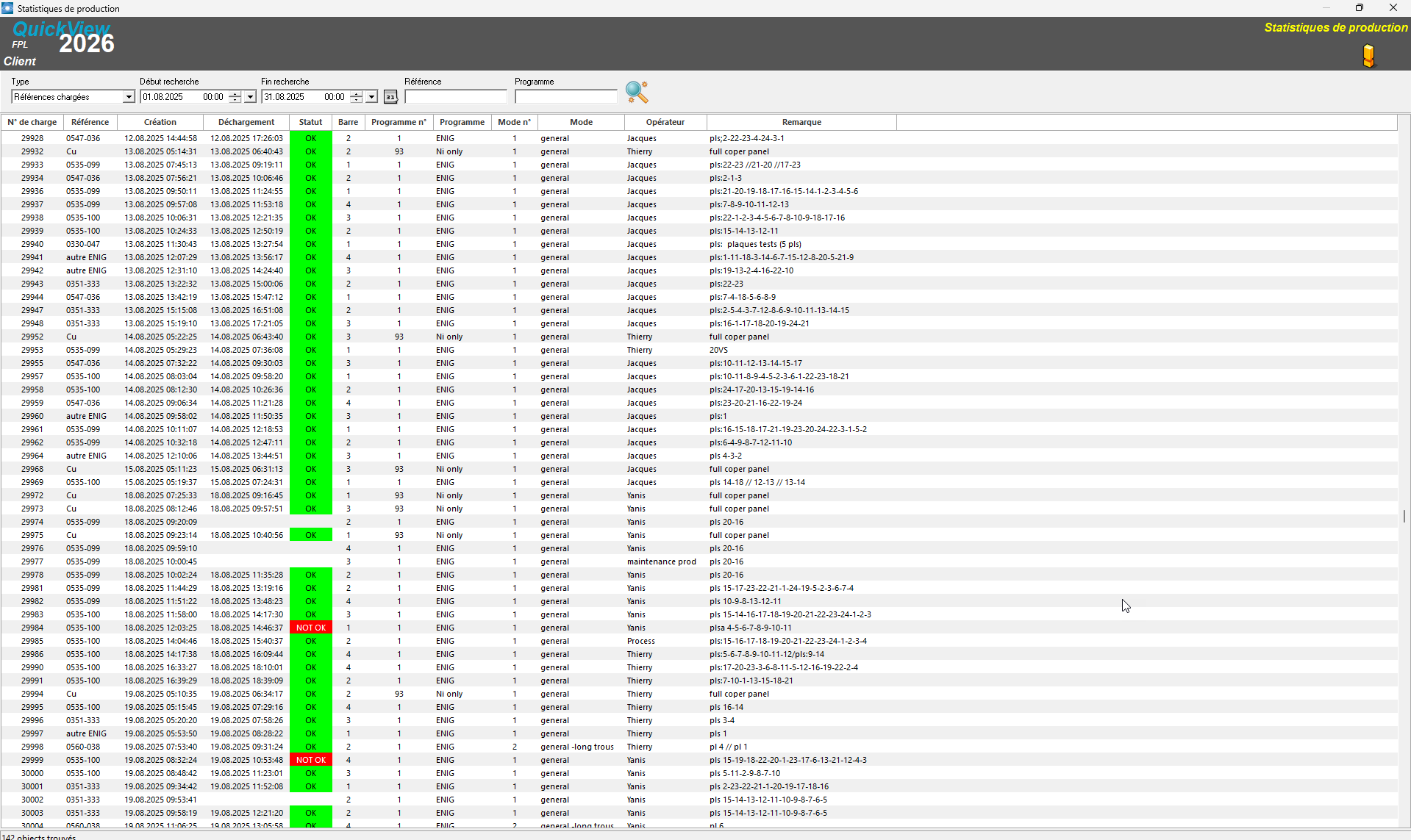This screenshot has width=1411, height=840.
Task: Click the magnifying glass search icon
Action: [x=636, y=92]
